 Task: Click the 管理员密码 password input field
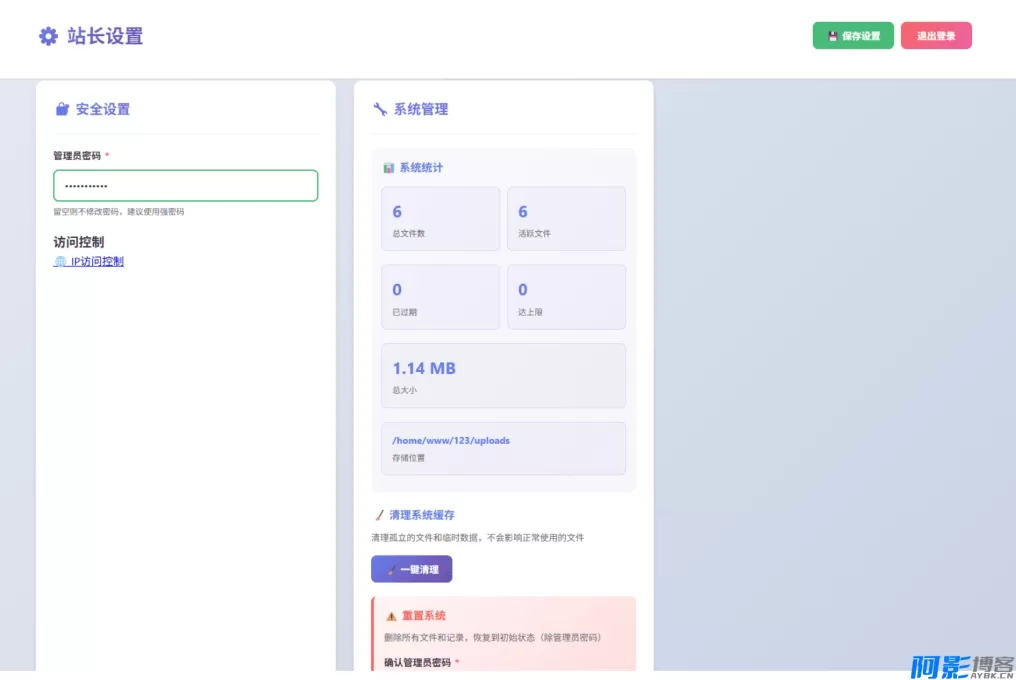click(185, 185)
